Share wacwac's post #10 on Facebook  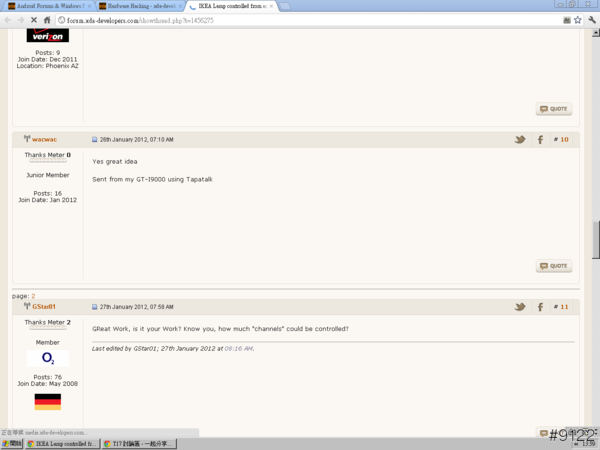point(540,139)
